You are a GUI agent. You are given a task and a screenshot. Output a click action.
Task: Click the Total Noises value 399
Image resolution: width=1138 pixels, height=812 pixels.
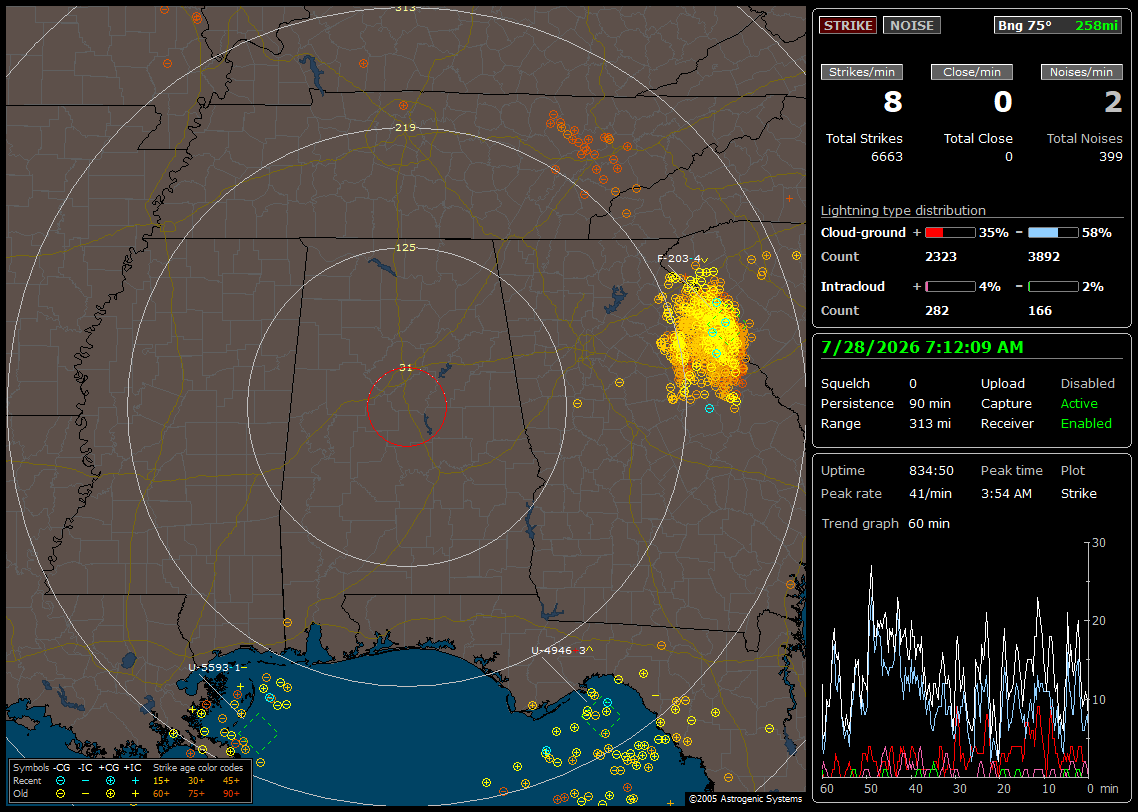[x=1110, y=157]
